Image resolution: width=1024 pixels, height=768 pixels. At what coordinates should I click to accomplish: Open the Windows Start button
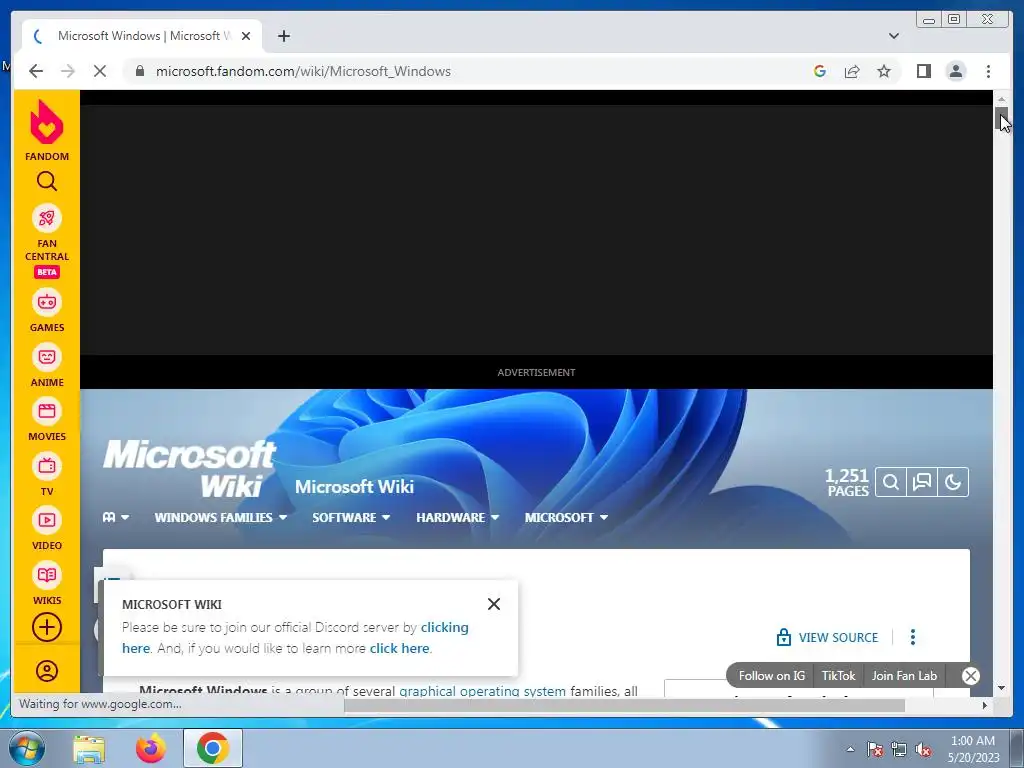tap(27, 748)
